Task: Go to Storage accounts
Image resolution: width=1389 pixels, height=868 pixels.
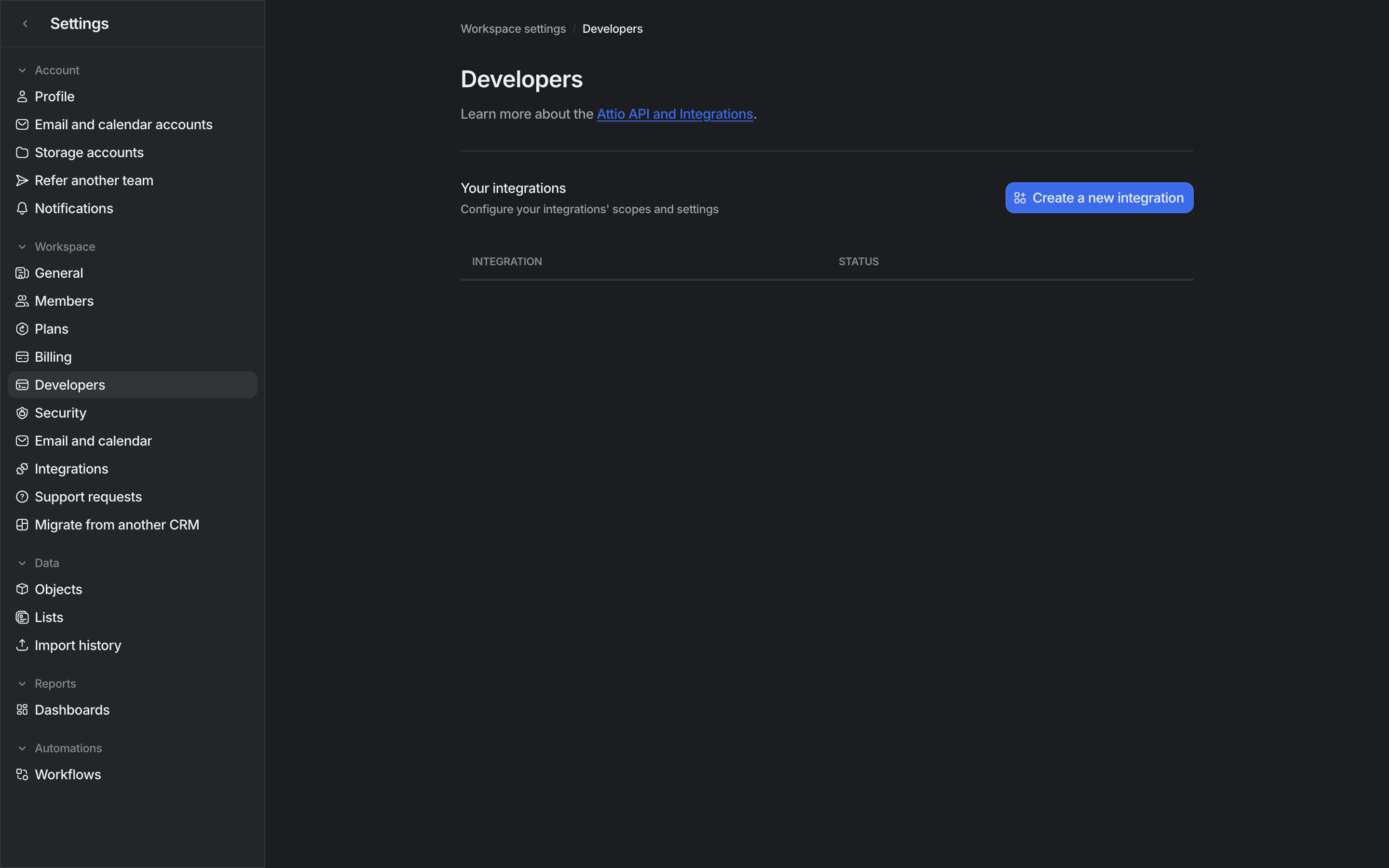Action: (133, 153)
